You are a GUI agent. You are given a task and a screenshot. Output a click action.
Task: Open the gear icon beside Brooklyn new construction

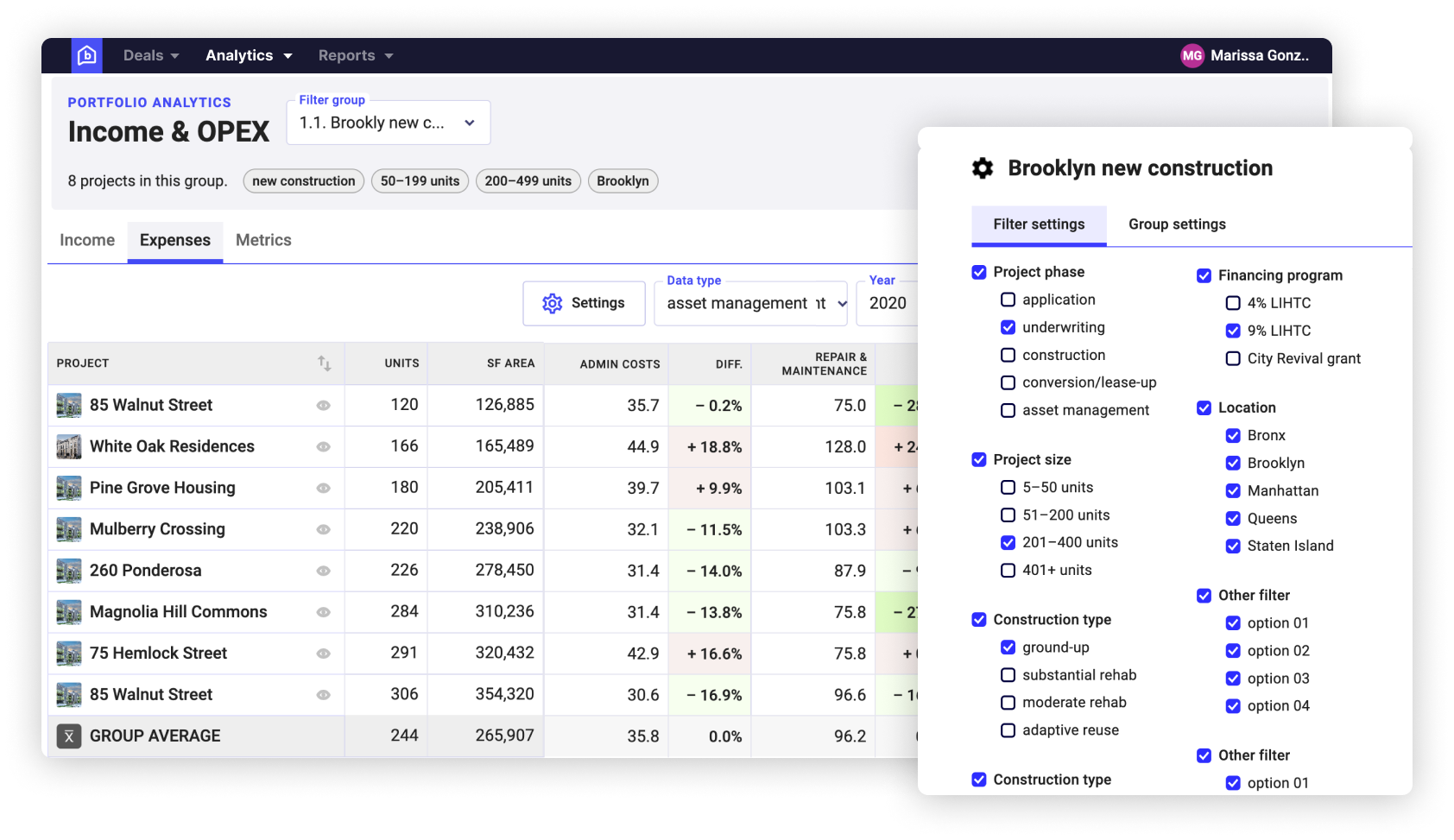[981, 168]
